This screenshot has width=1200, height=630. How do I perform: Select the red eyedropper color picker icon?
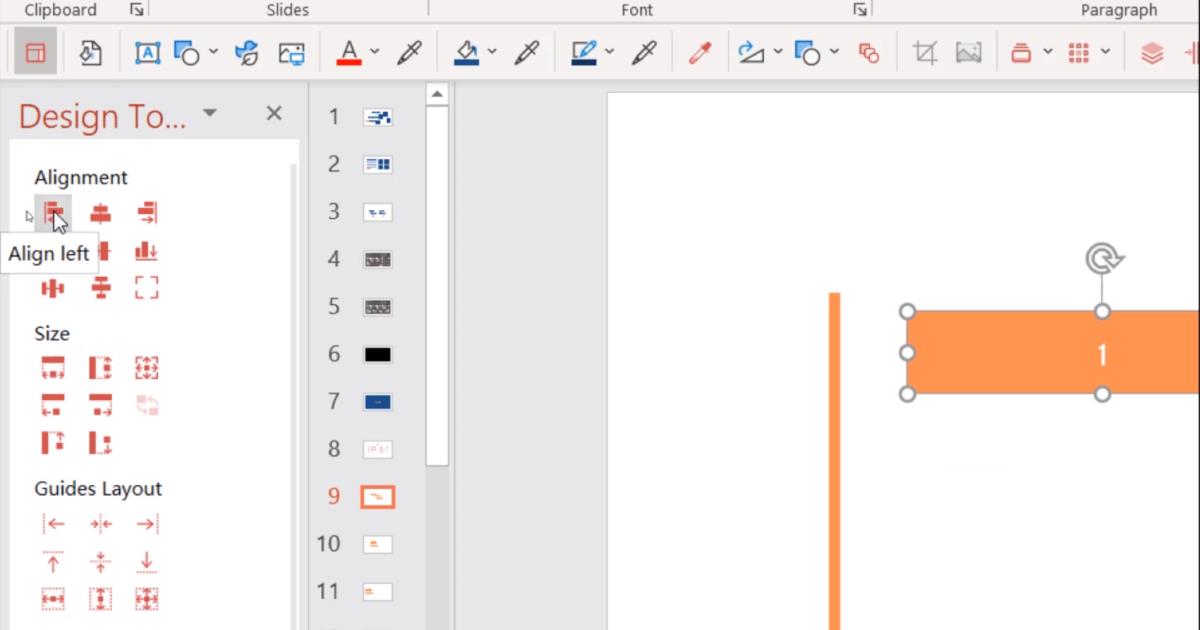click(x=699, y=52)
